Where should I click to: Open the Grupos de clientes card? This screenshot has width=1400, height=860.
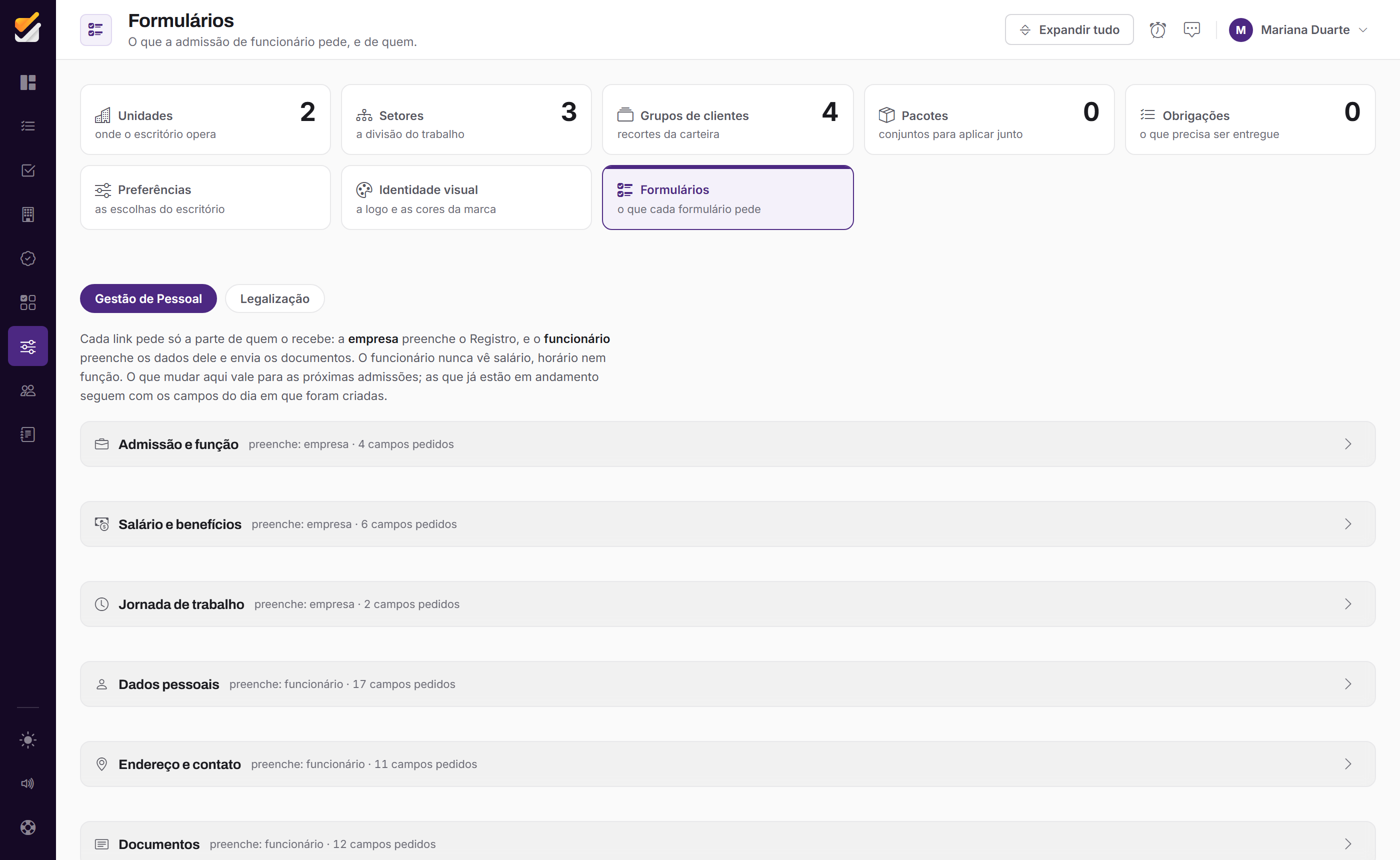coord(727,119)
